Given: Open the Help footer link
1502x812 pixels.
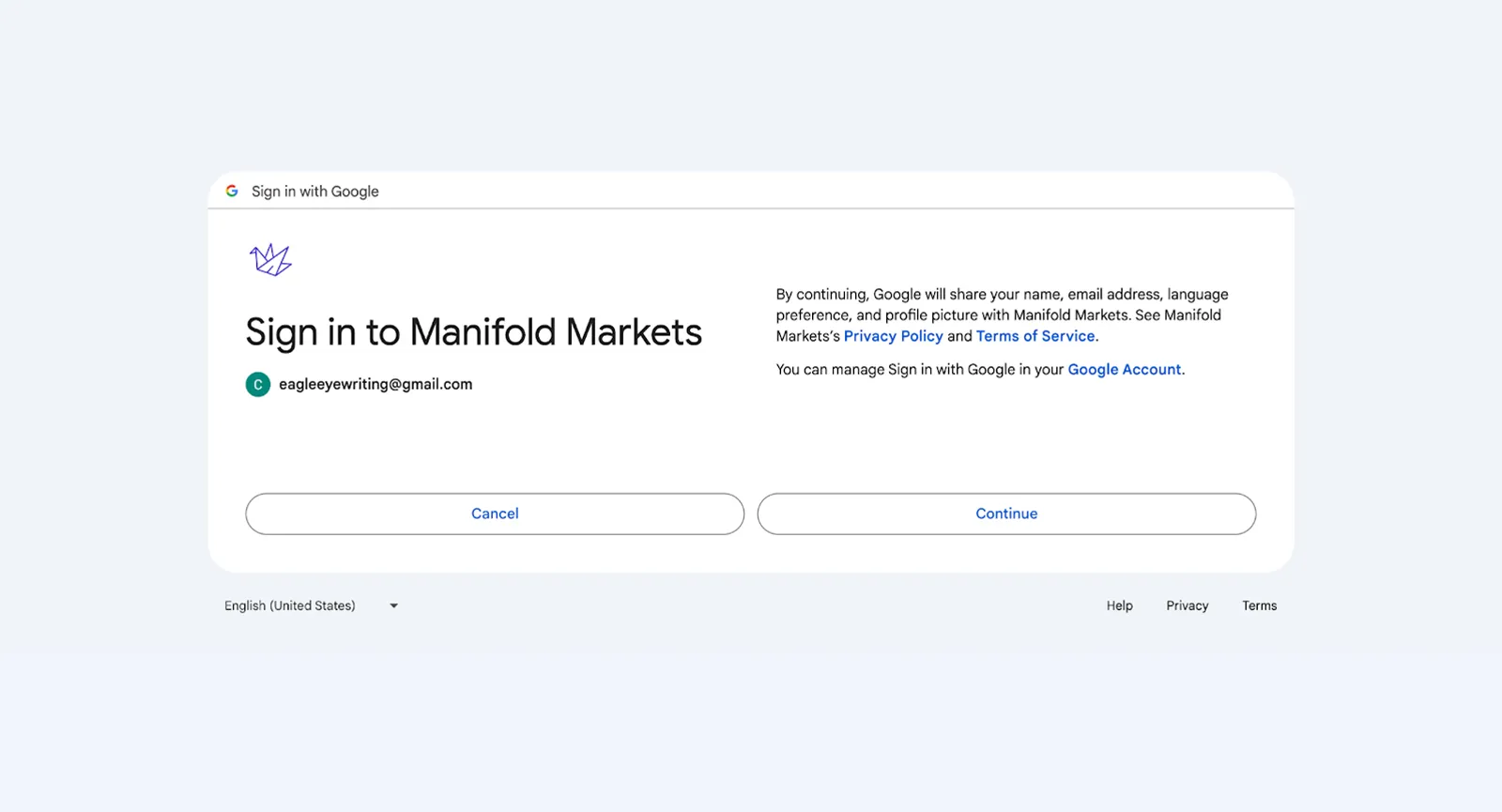Looking at the screenshot, I should coord(1120,605).
